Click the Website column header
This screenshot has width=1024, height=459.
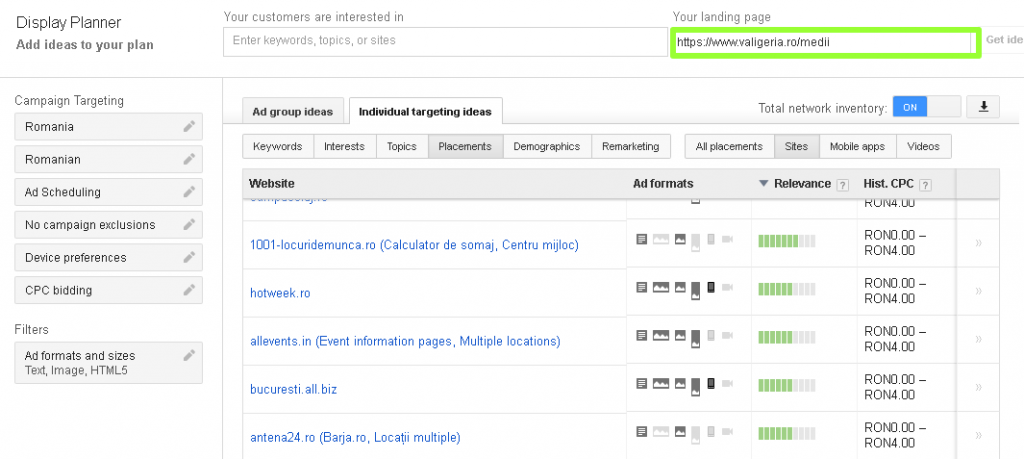[272, 183]
